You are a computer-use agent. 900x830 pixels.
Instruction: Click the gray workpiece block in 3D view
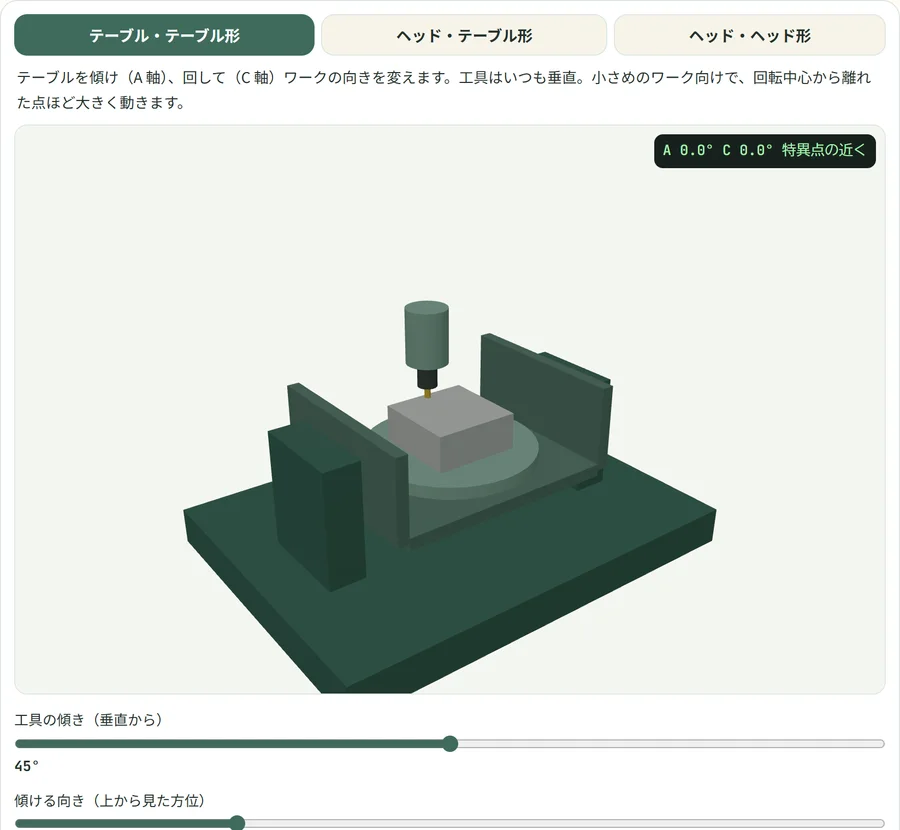(x=451, y=428)
